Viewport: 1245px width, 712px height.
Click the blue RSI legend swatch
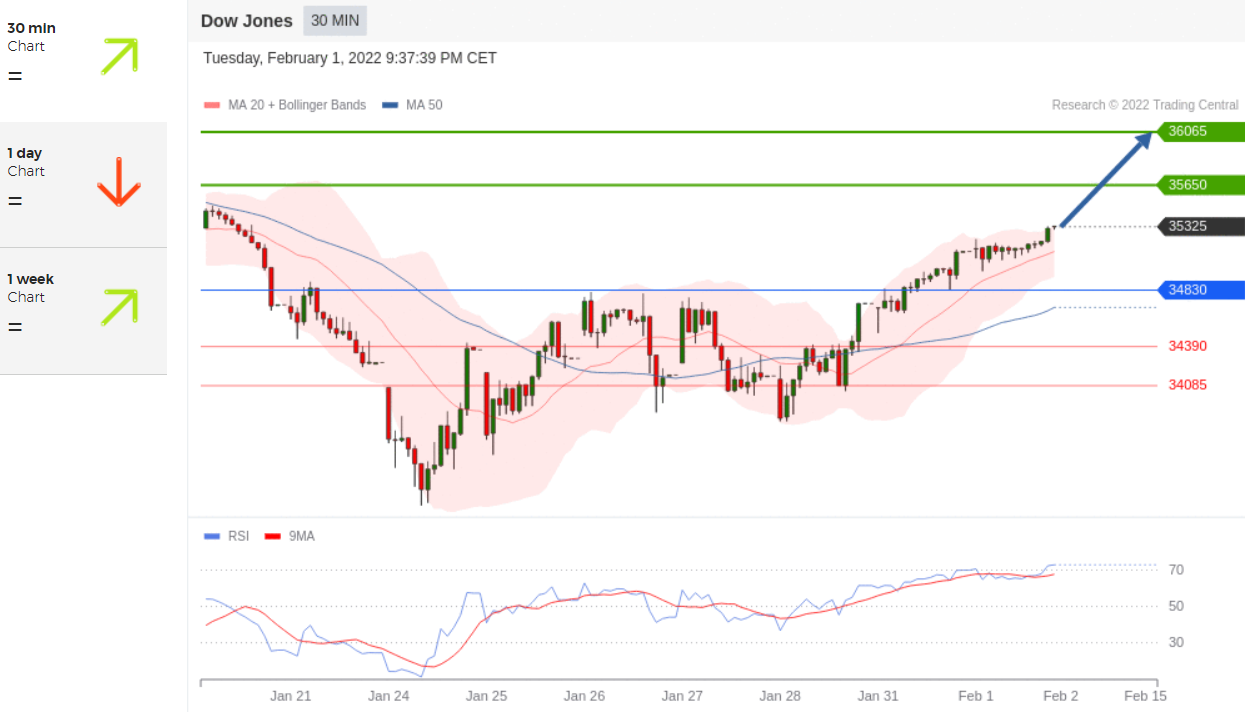(211, 537)
